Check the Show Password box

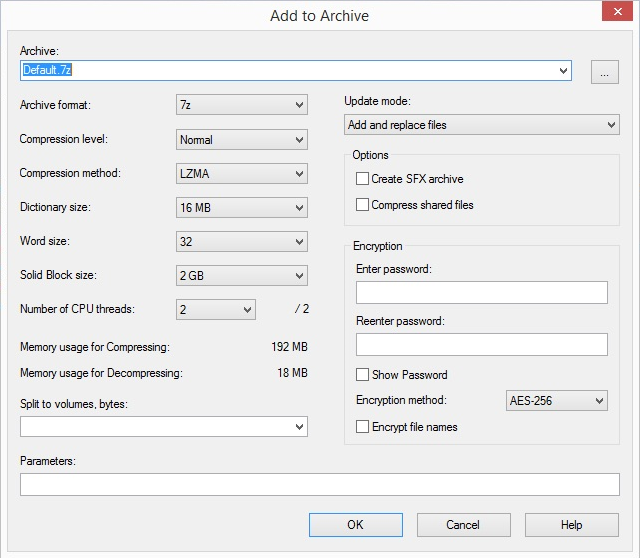pyautogui.click(x=363, y=375)
